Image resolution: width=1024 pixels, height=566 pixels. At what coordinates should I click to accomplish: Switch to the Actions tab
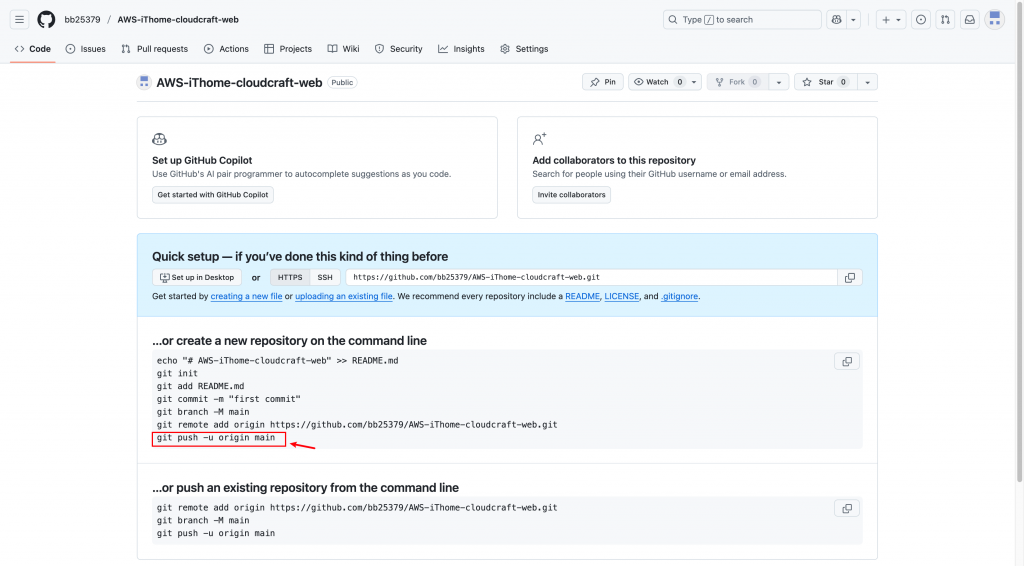226,49
